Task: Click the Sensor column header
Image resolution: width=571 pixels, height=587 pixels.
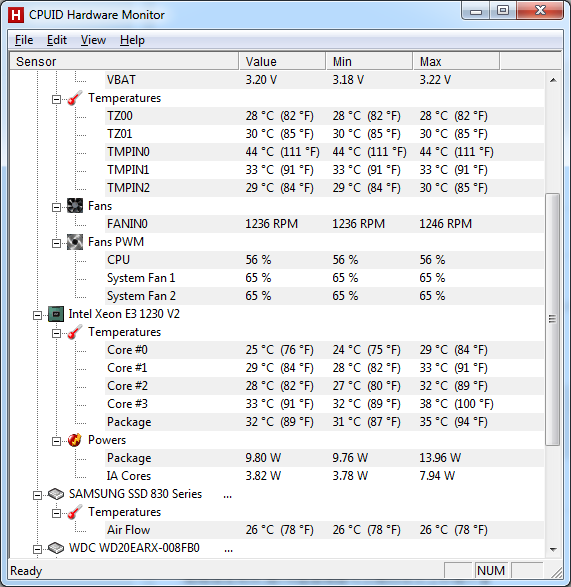Action: (124, 61)
